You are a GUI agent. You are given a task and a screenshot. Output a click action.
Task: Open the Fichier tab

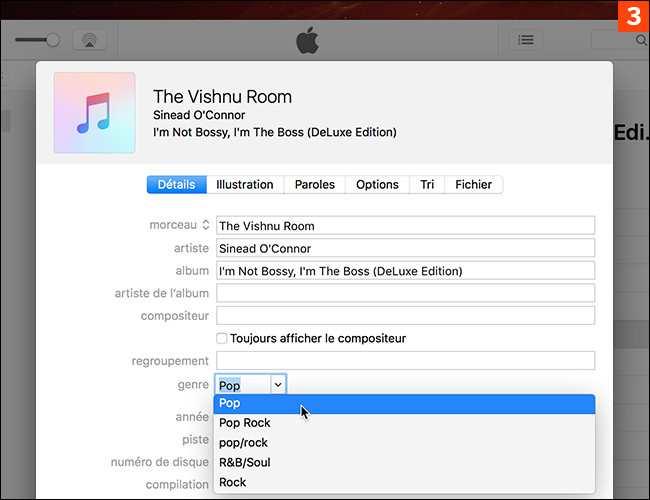coord(473,185)
